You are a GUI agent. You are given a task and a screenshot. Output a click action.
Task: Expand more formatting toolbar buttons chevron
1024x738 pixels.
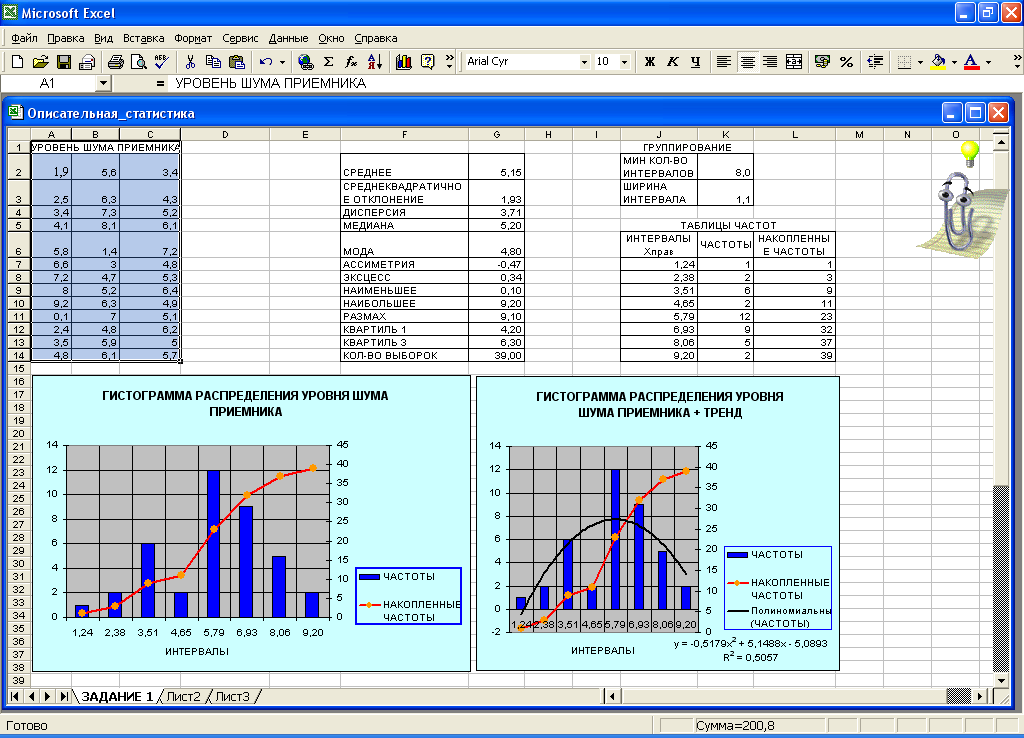click(1017, 61)
